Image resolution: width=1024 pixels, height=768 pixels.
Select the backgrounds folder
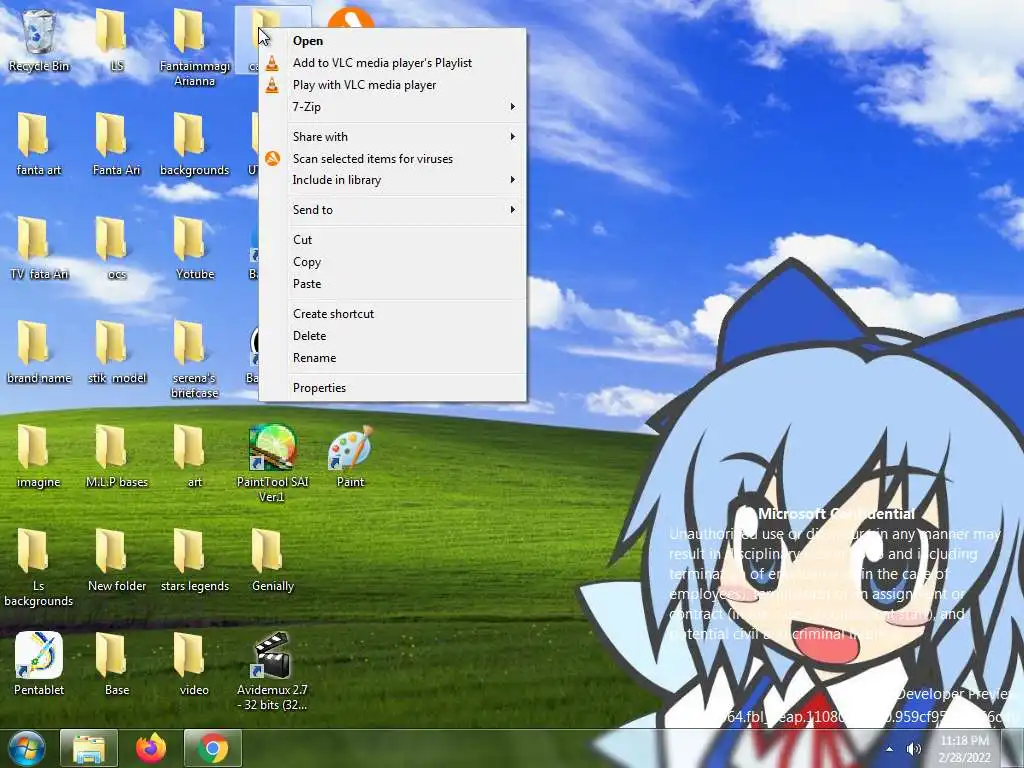(195, 144)
